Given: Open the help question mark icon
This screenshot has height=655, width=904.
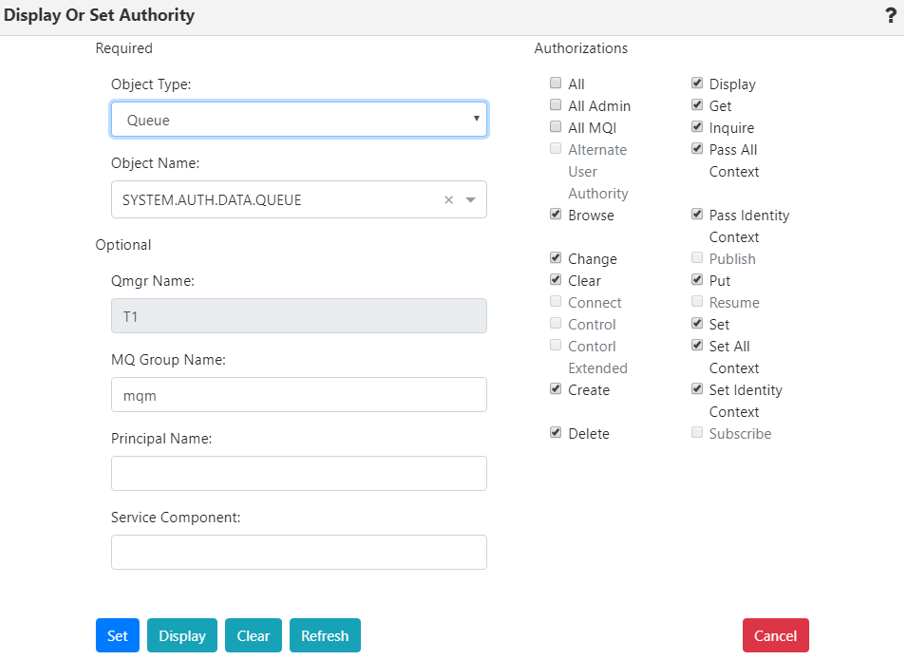Looking at the screenshot, I should (891, 15).
